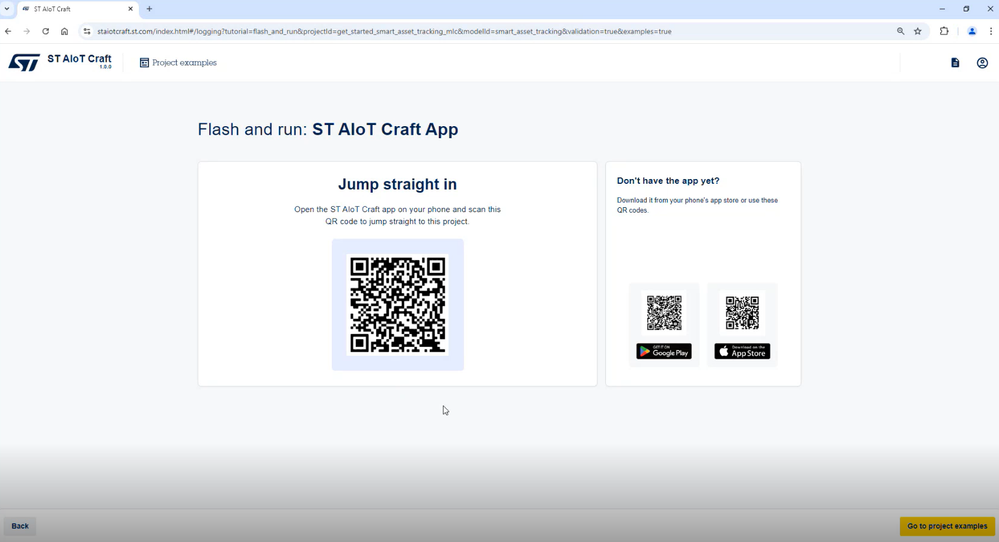Click Go to project examples button
The height and width of the screenshot is (542, 999).
click(x=947, y=526)
